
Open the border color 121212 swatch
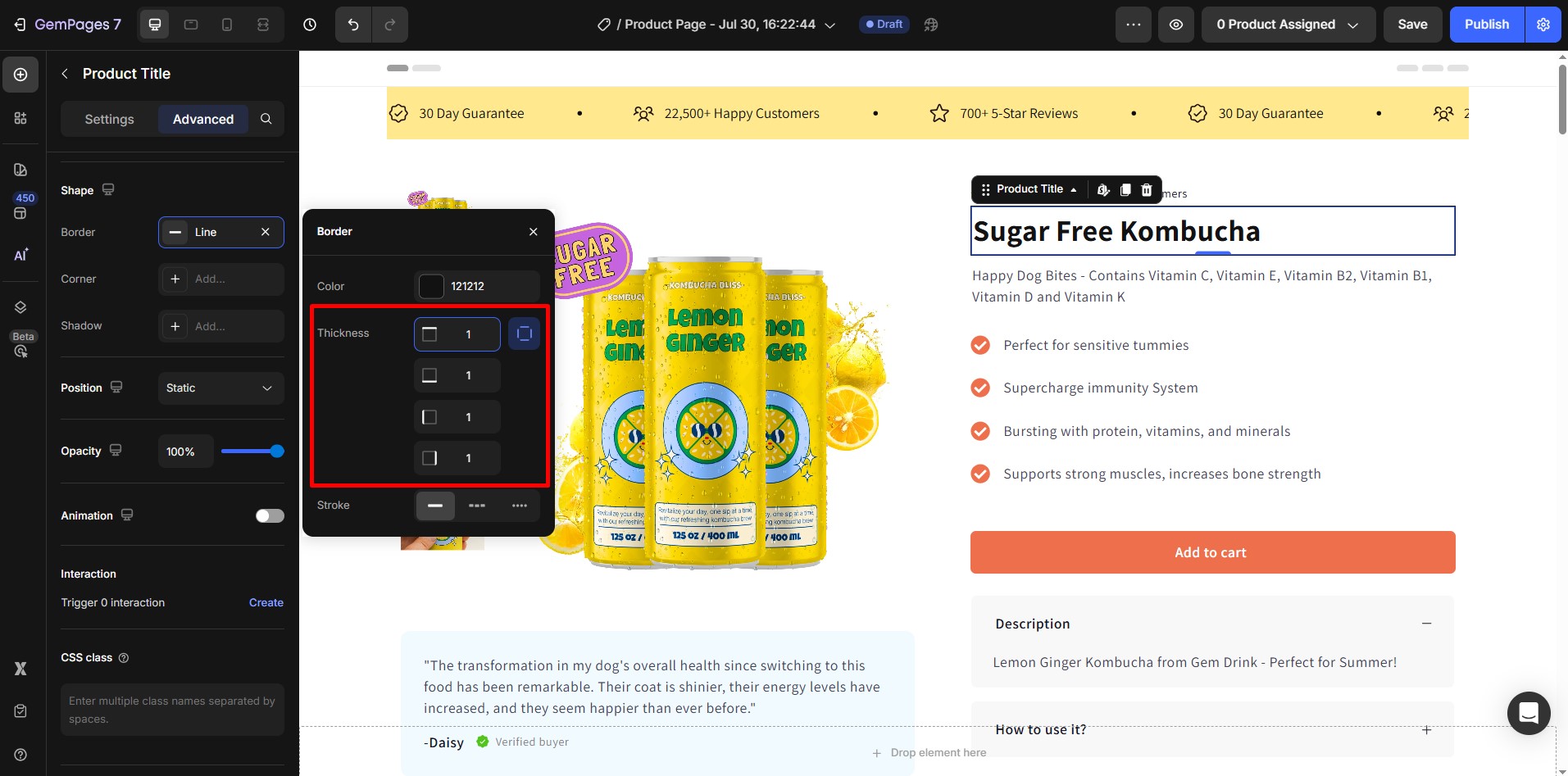431,286
